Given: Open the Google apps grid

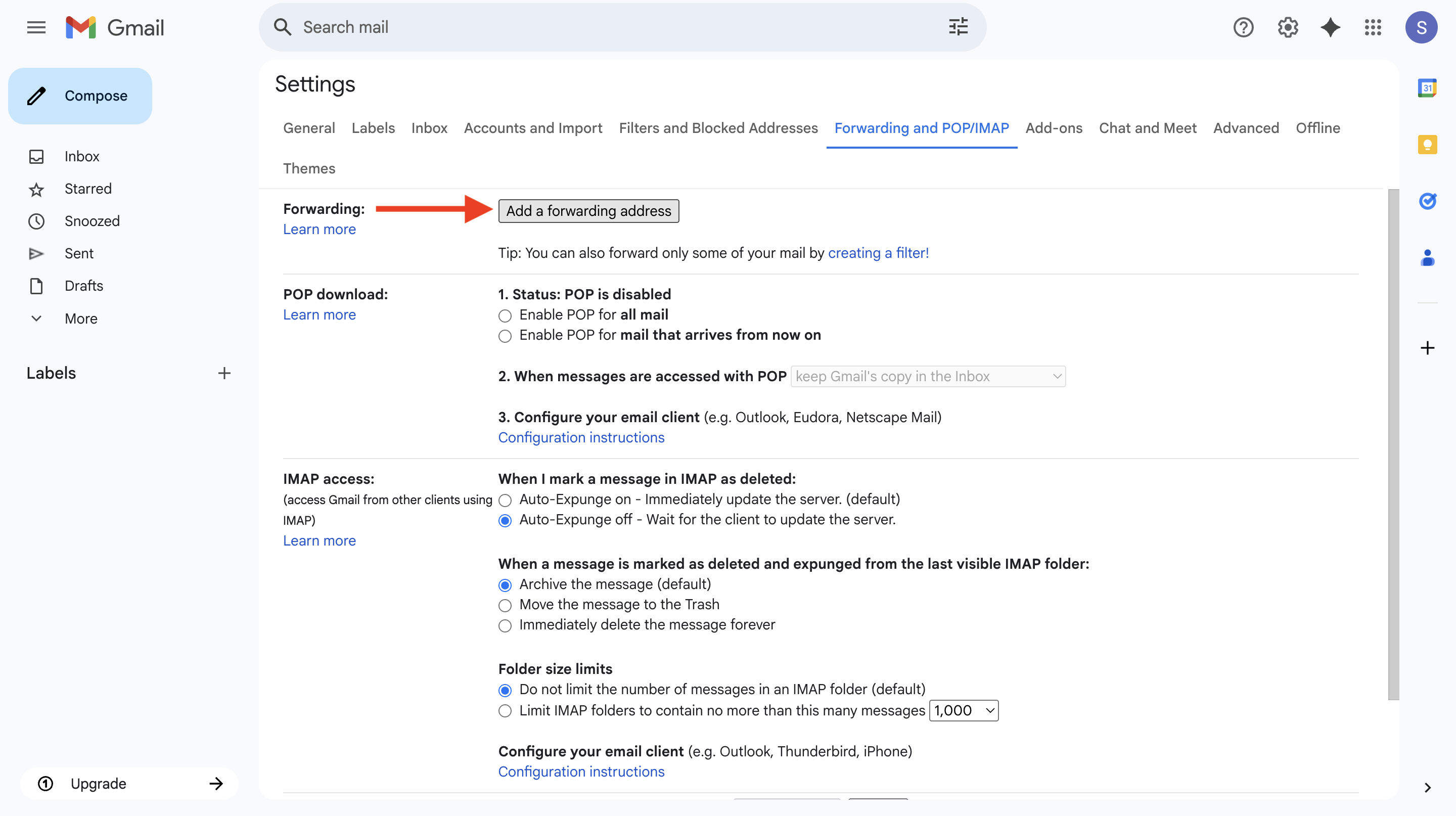Looking at the screenshot, I should point(1373,27).
